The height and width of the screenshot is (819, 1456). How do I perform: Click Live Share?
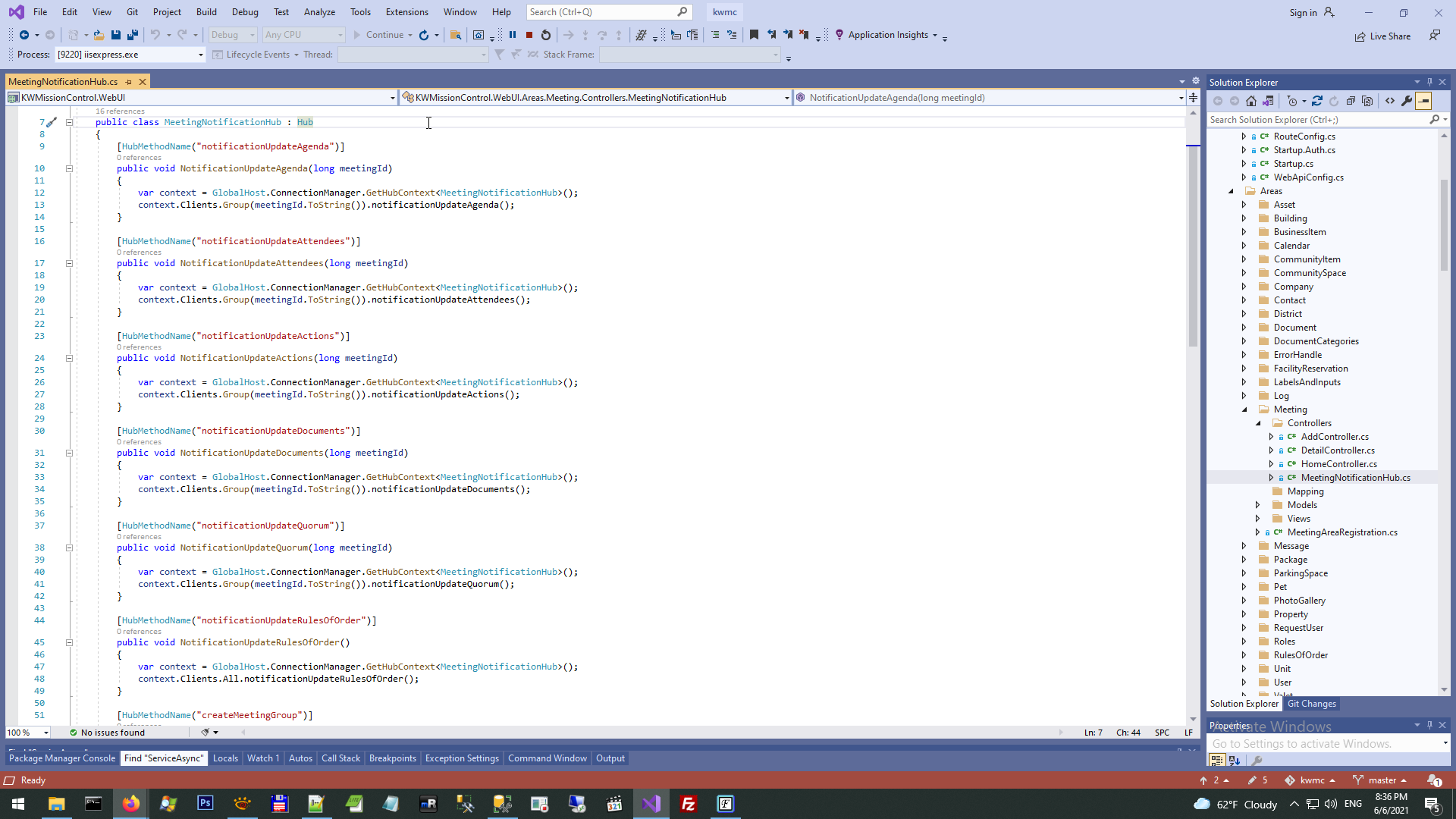click(1383, 36)
